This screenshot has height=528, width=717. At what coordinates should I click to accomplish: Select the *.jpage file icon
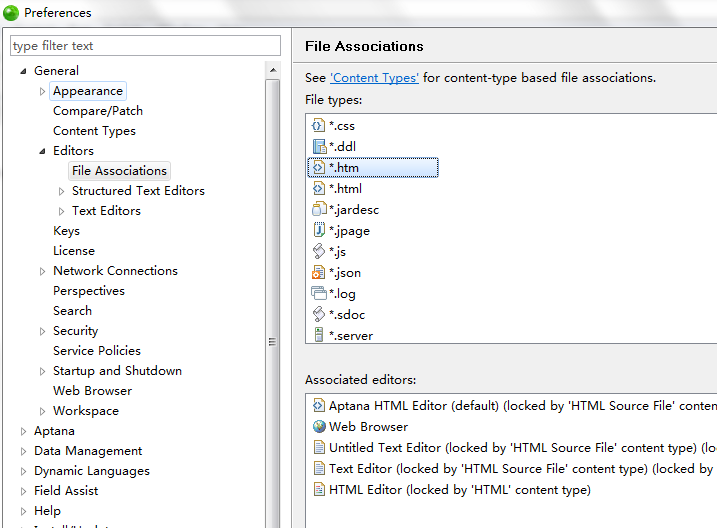point(319,231)
